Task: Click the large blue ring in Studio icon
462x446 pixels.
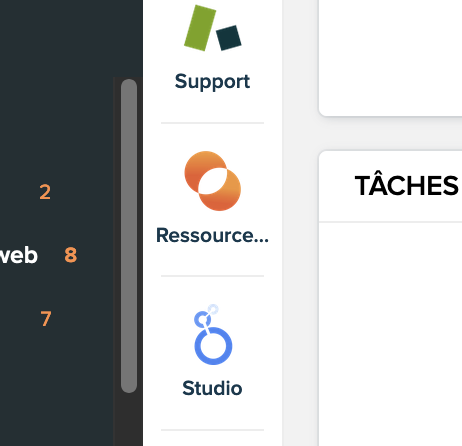Action: tap(213, 346)
